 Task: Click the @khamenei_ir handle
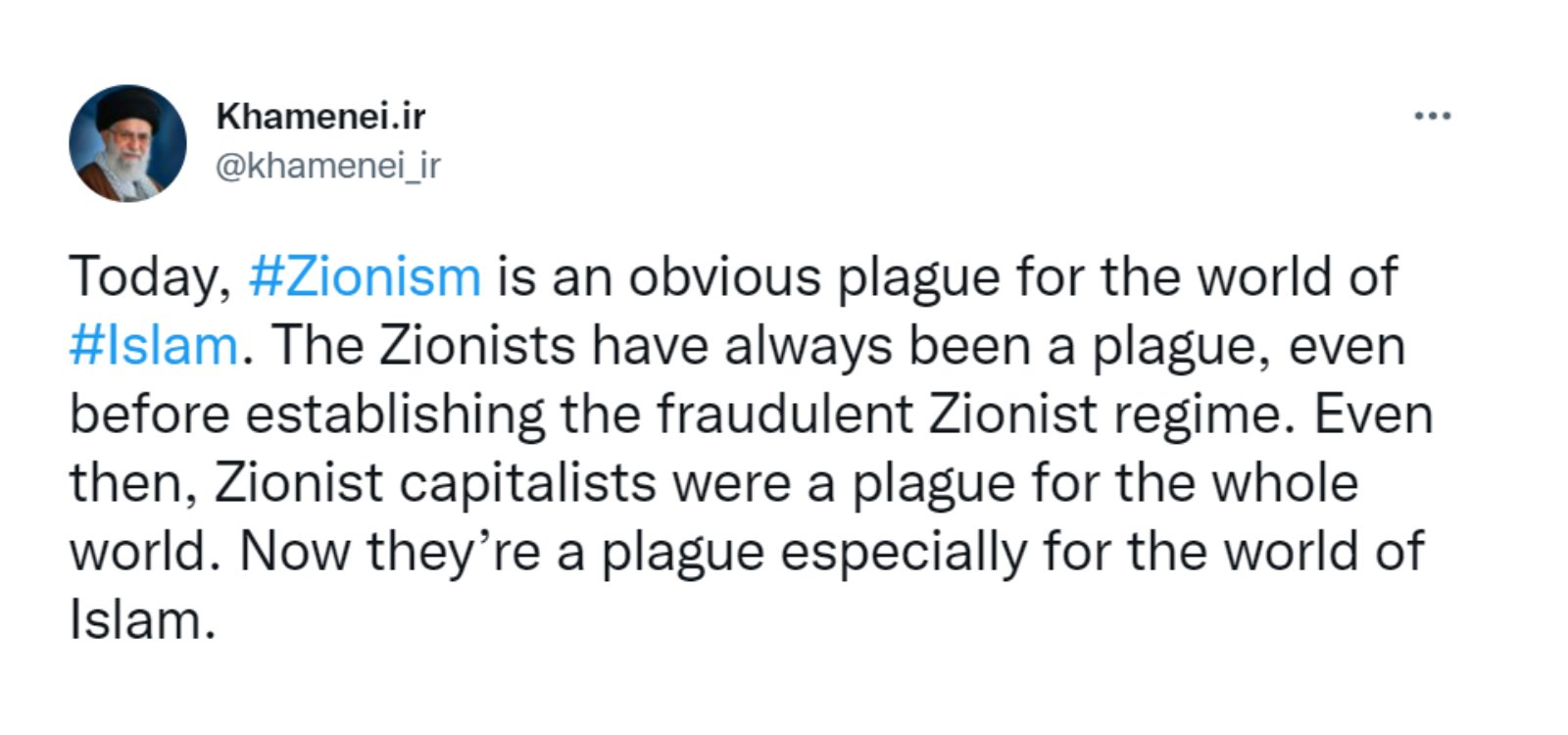327,166
